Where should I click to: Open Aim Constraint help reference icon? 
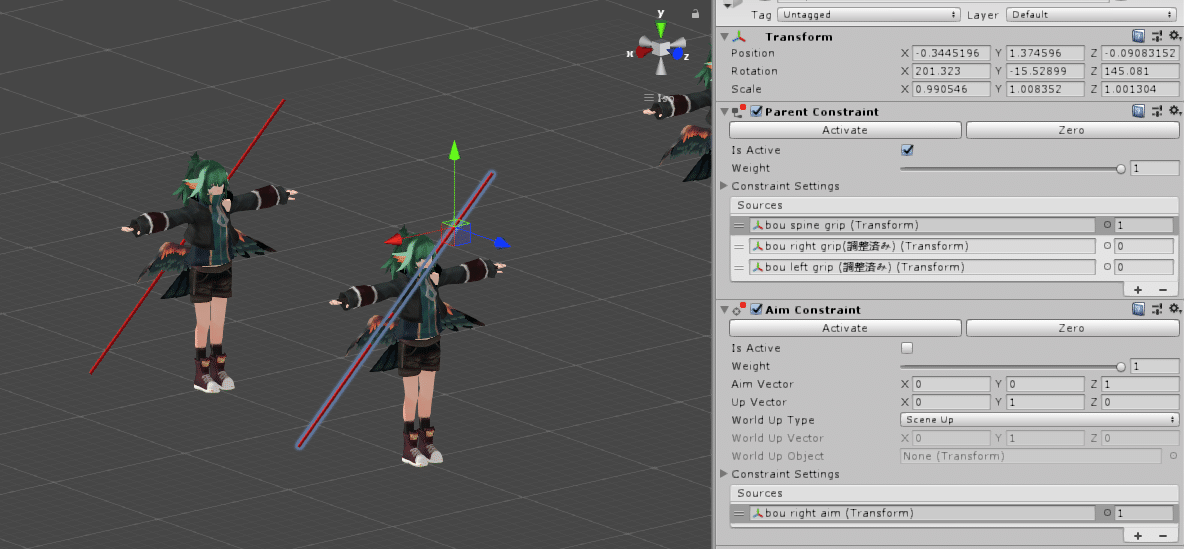pyautogui.click(x=1138, y=309)
